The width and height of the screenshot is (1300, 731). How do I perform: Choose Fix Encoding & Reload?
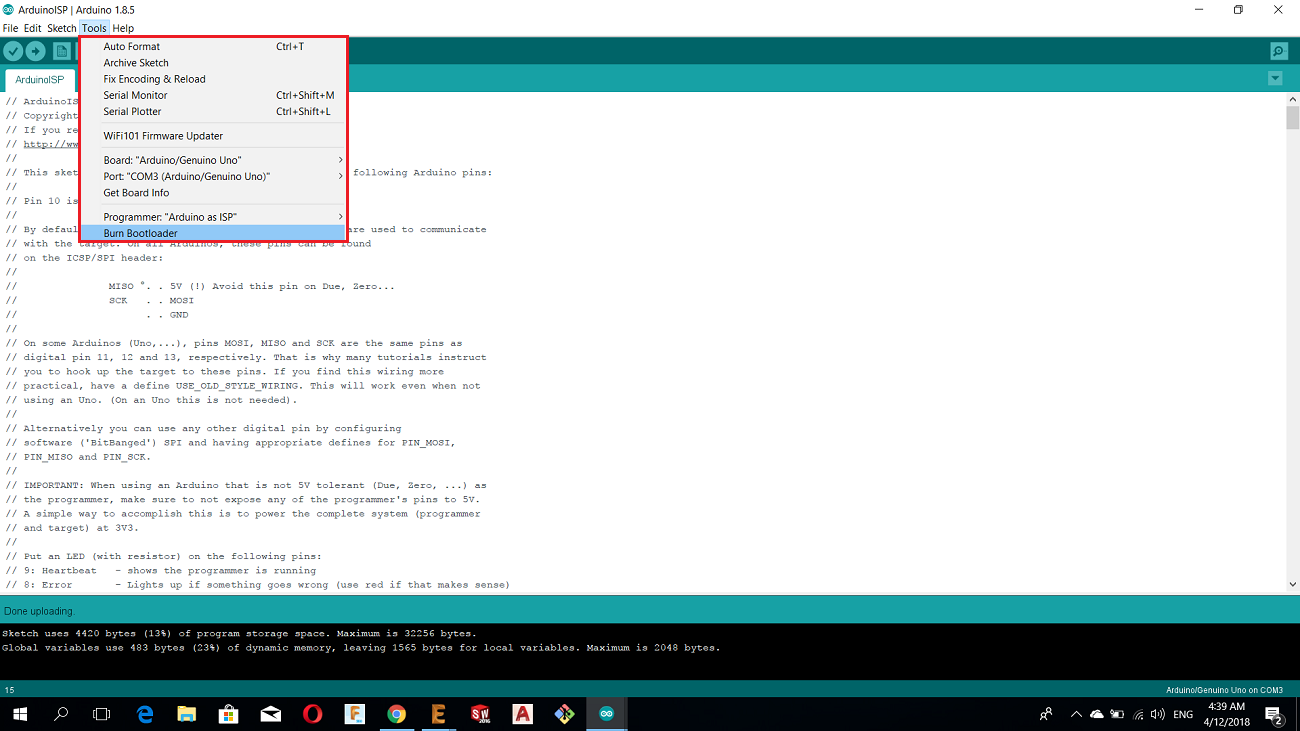coord(212,79)
